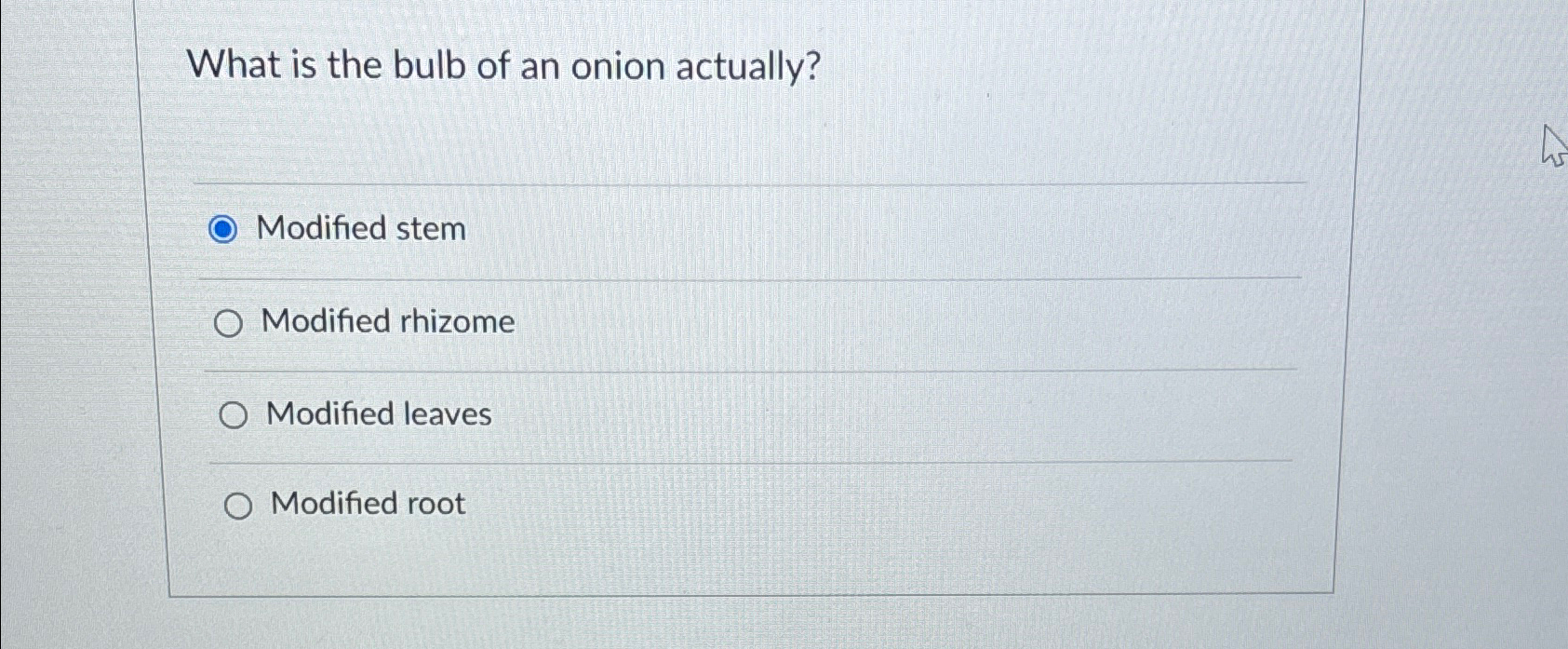Click the empty circle beside Modified leaves
This screenshot has width=1568, height=649.
(x=233, y=415)
